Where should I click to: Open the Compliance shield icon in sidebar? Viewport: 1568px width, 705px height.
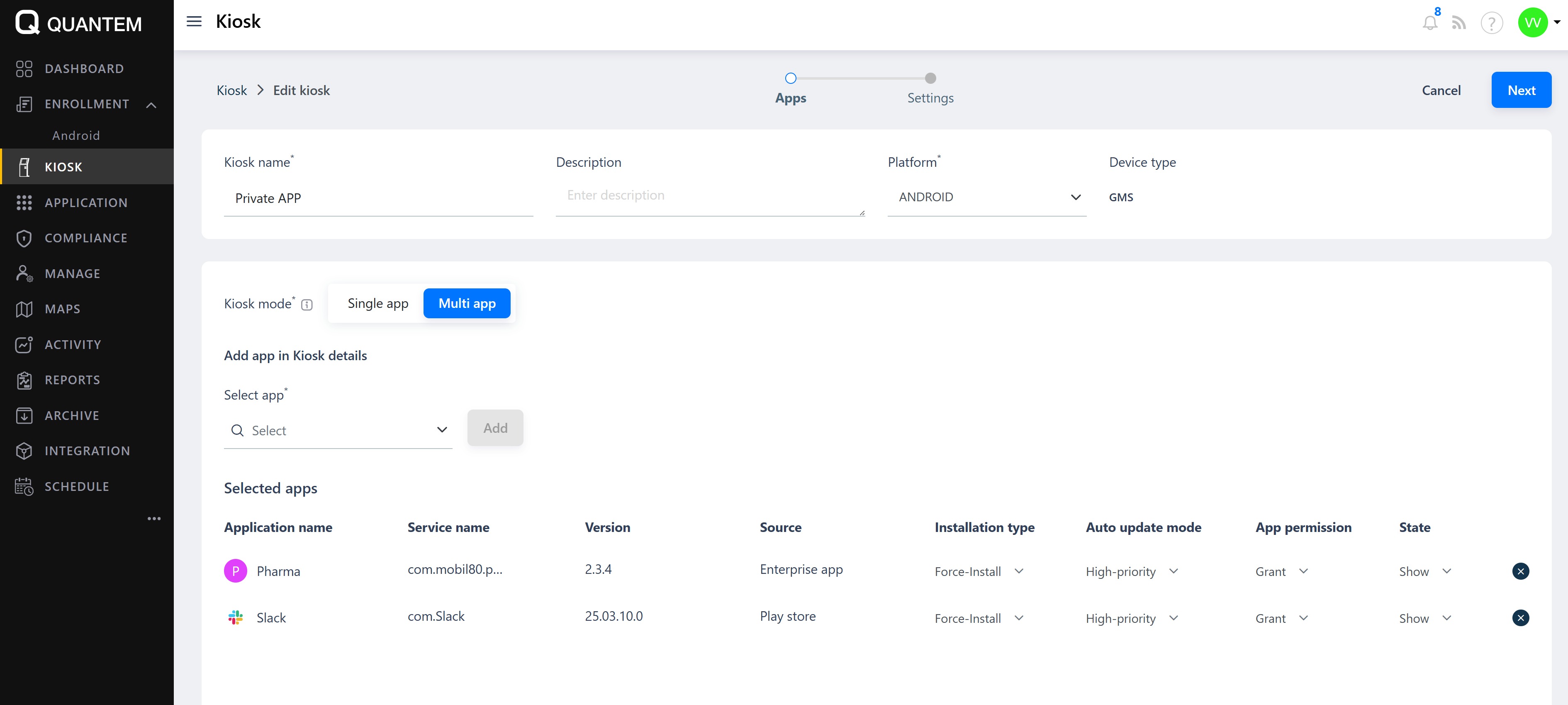(24, 238)
